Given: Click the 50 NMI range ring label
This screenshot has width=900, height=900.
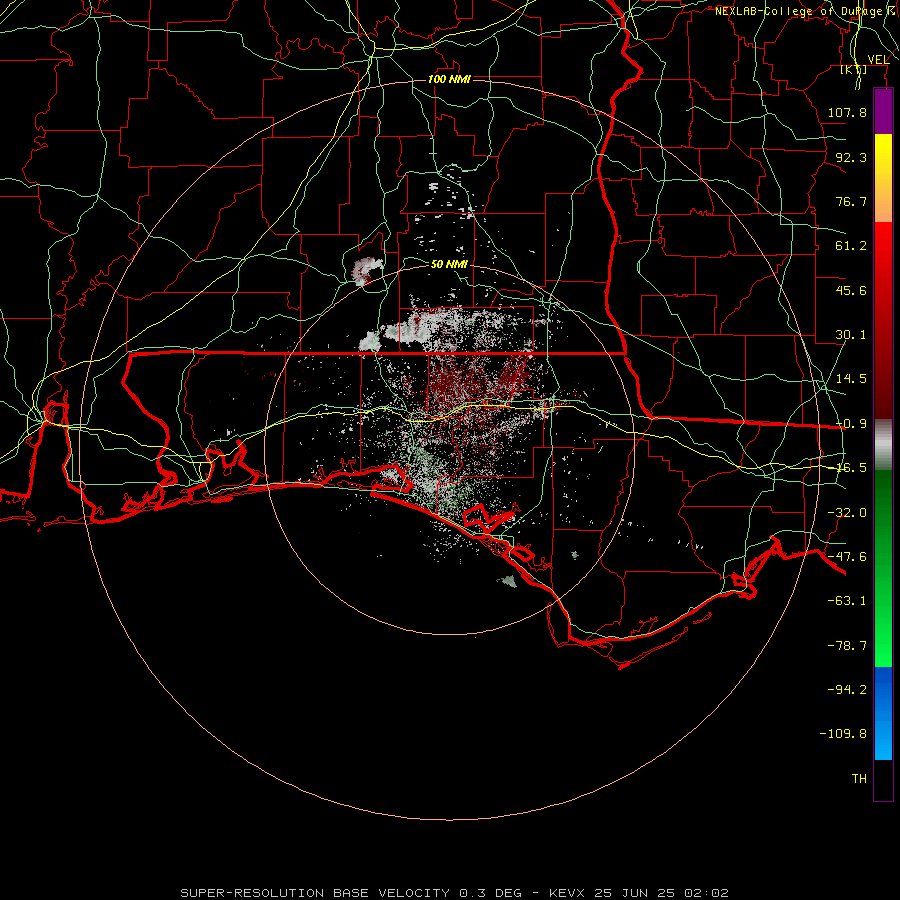Looking at the screenshot, I should tap(449, 265).
